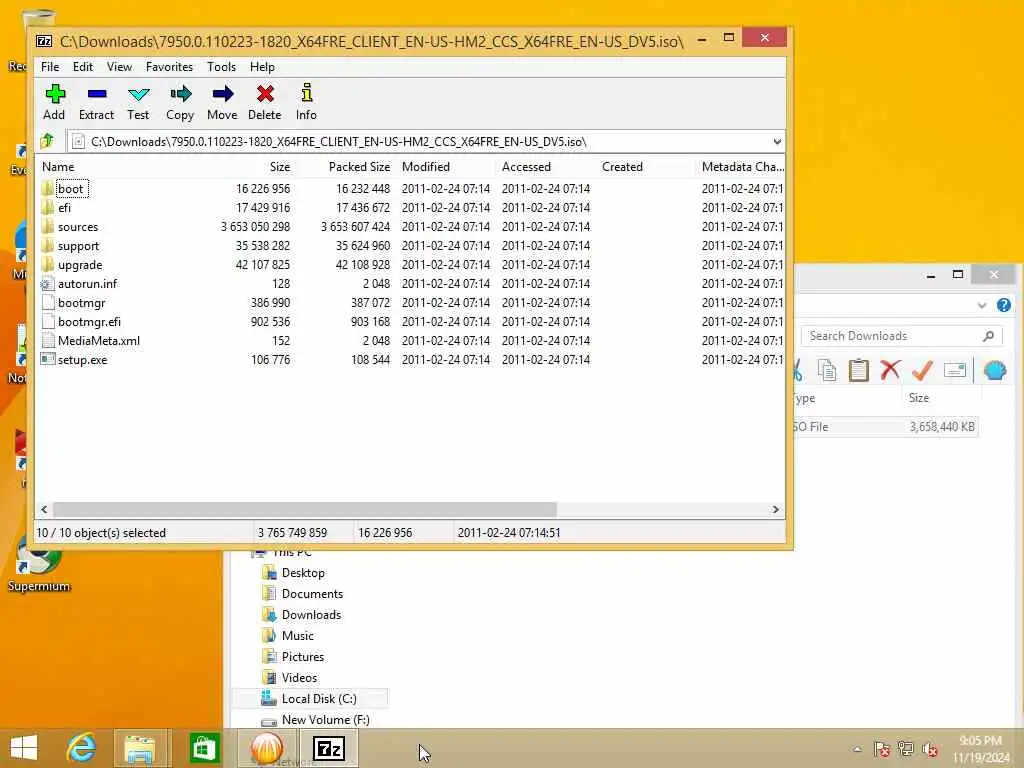Click the Move toolbar icon
The width and height of the screenshot is (1024, 768).
click(x=222, y=102)
